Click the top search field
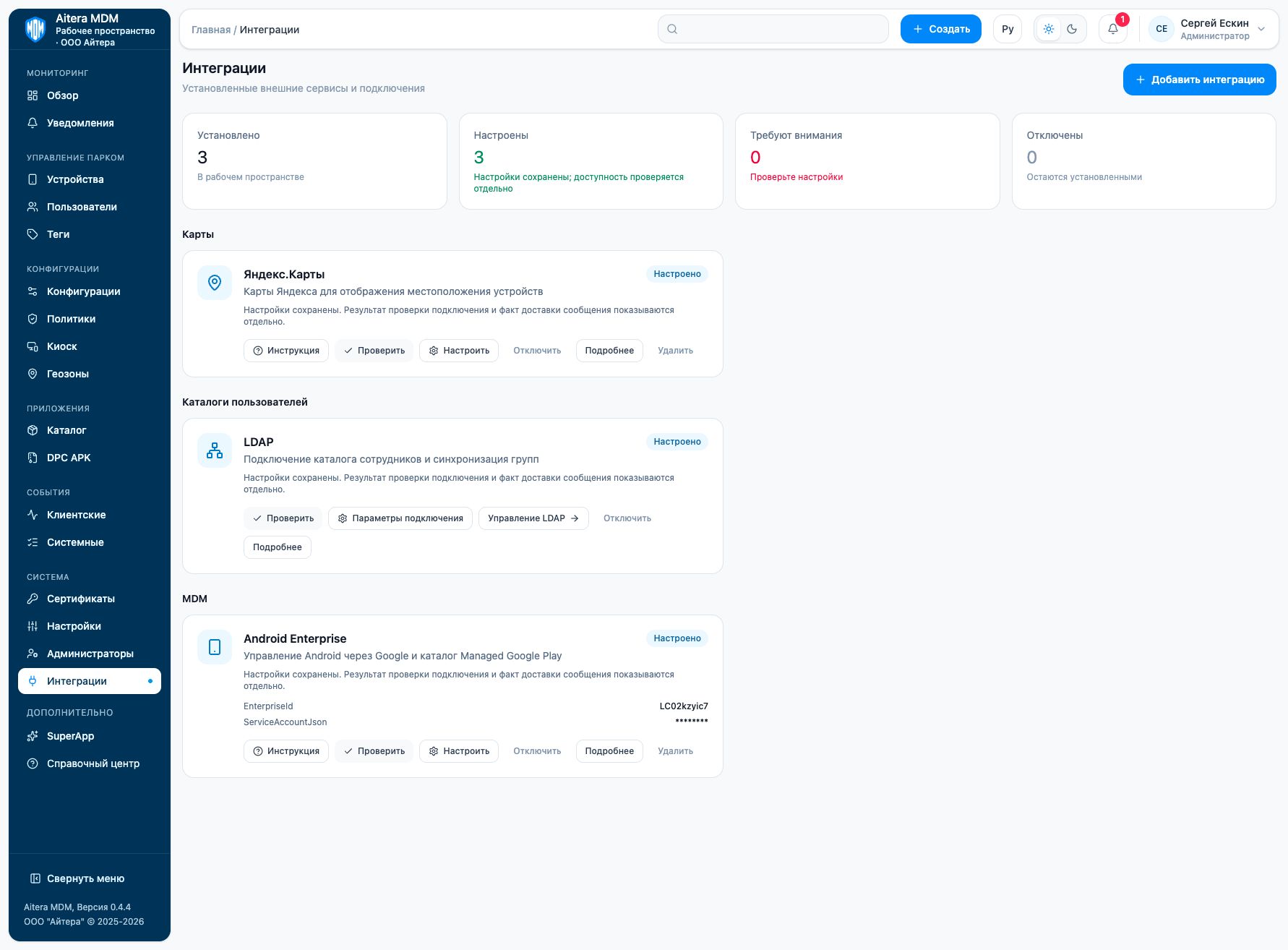 point(773,29)
